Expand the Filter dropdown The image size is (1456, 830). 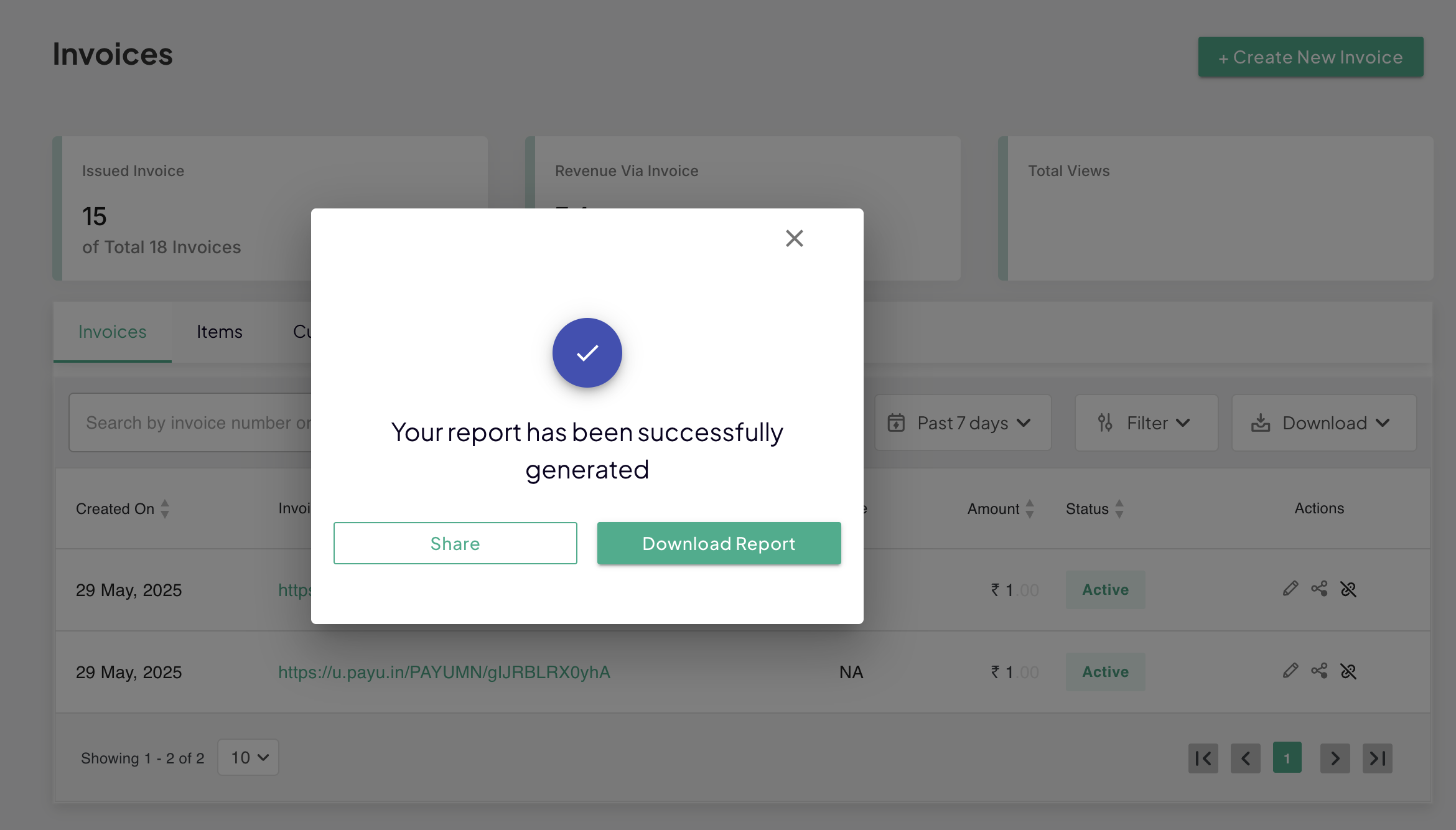[x=1146, y=423]
